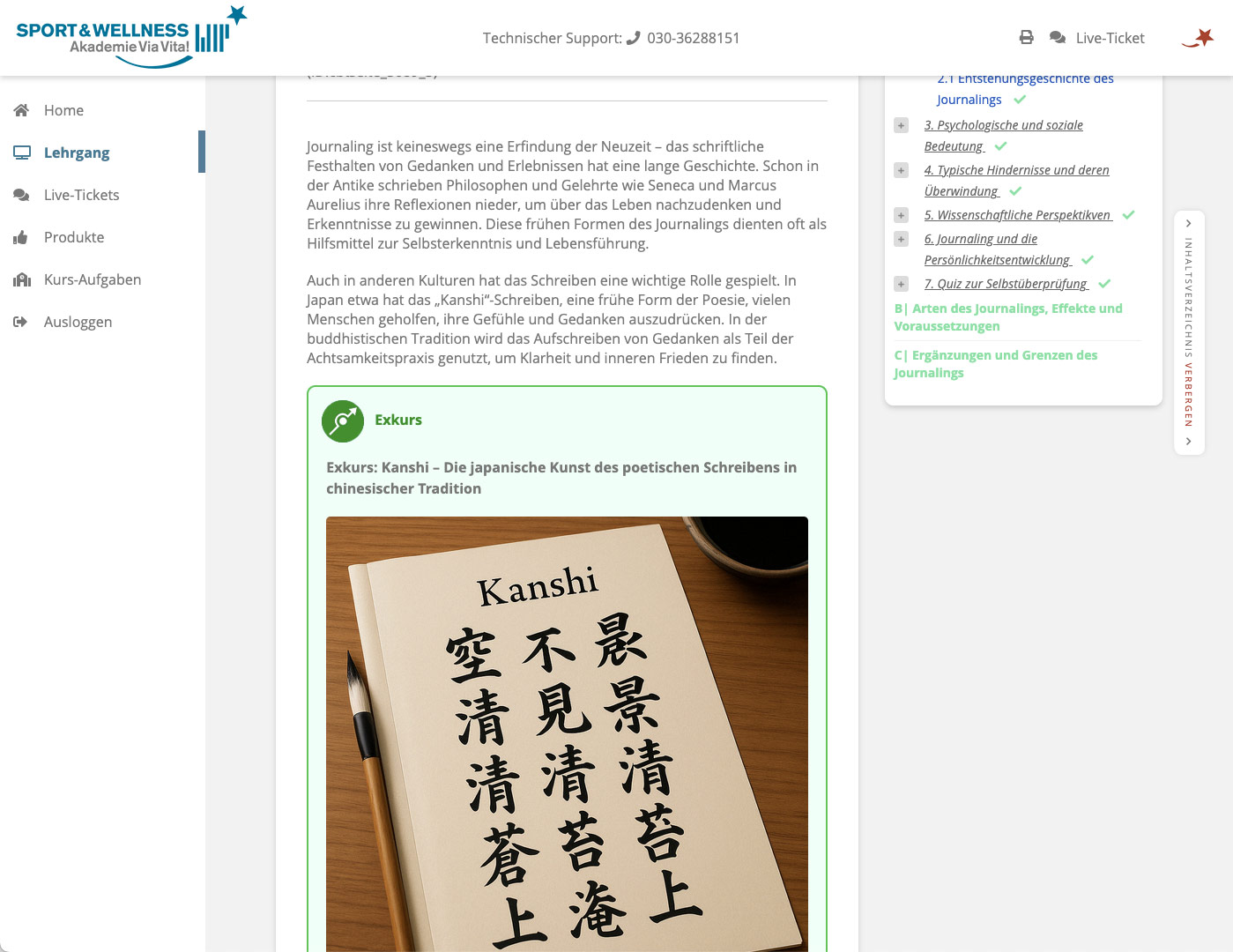Click the Produkte thumbs-up icon
1233x952 pixels.
[x=22, y=237]
